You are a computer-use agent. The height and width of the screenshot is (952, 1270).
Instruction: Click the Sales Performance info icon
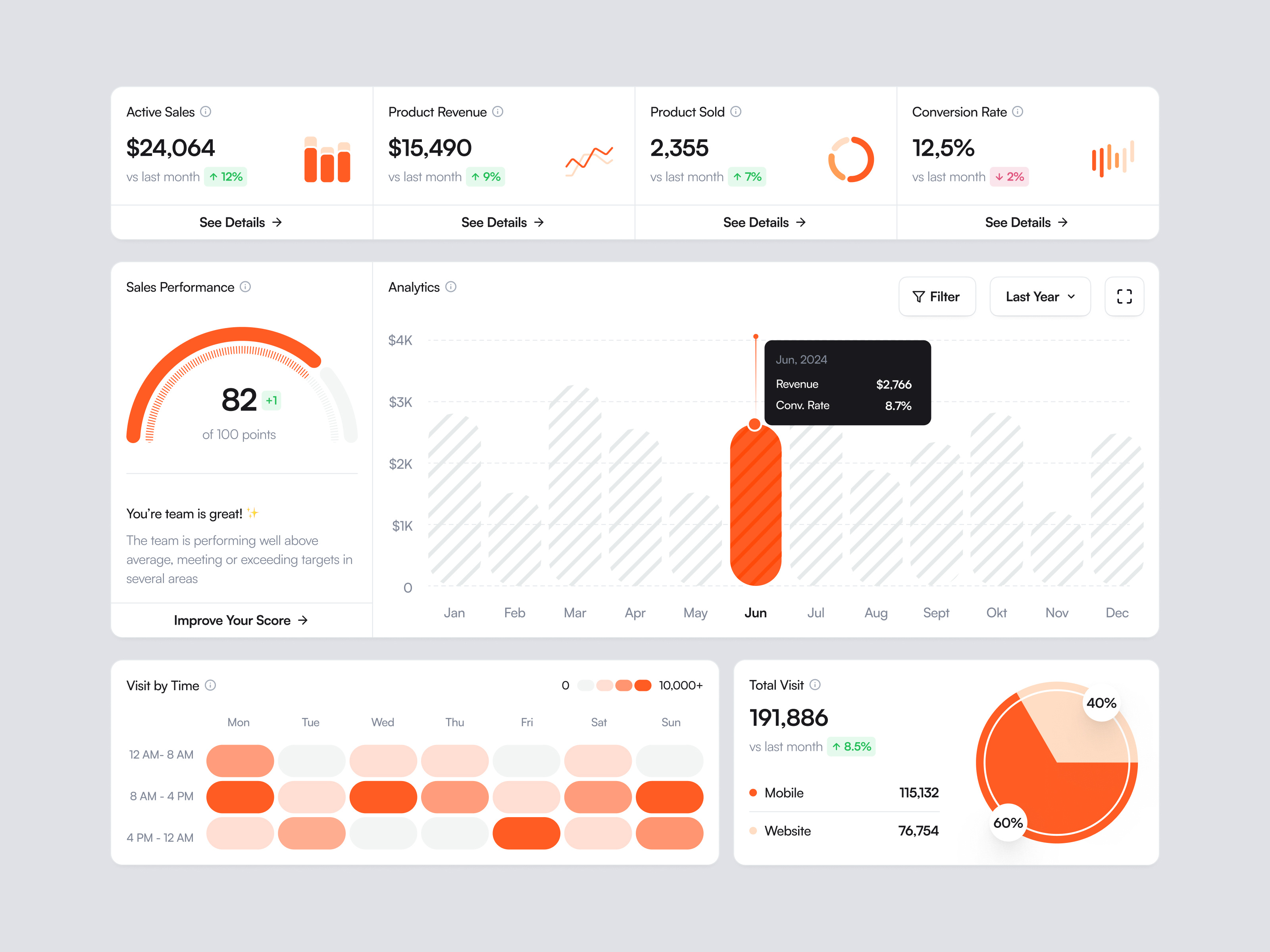click(x=246, y=287)
